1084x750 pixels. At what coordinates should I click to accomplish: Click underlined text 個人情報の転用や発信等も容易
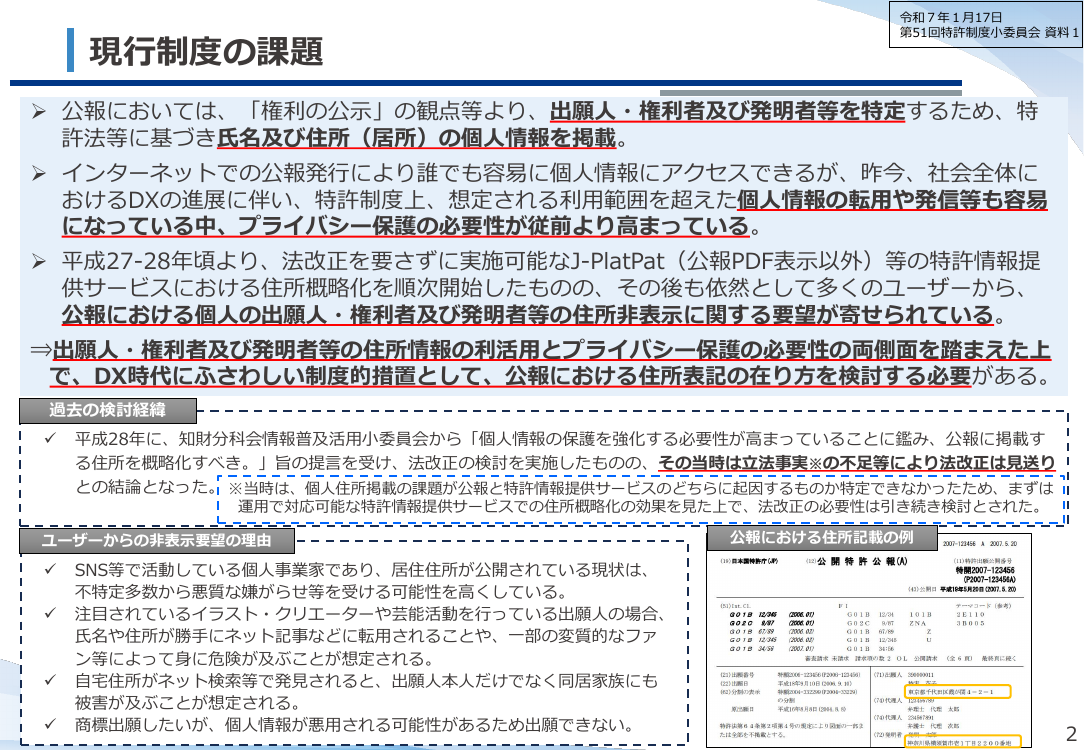892,200
